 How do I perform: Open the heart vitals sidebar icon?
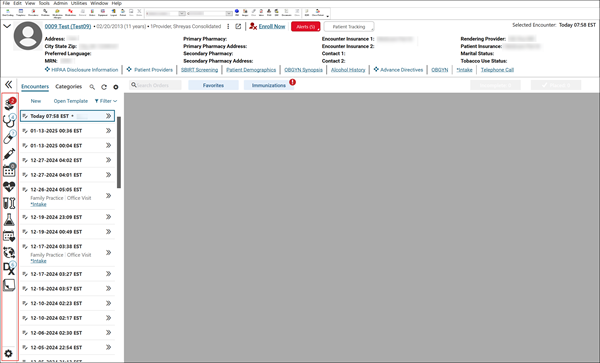(9, 187)
